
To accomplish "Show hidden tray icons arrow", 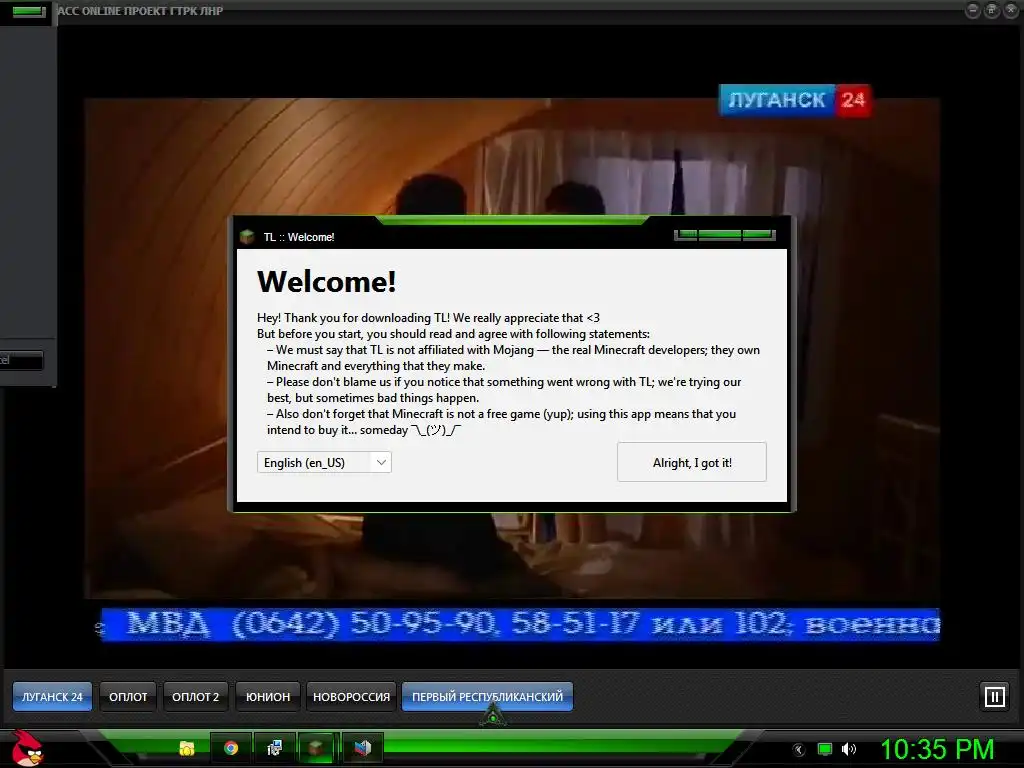I will point(799,750).
